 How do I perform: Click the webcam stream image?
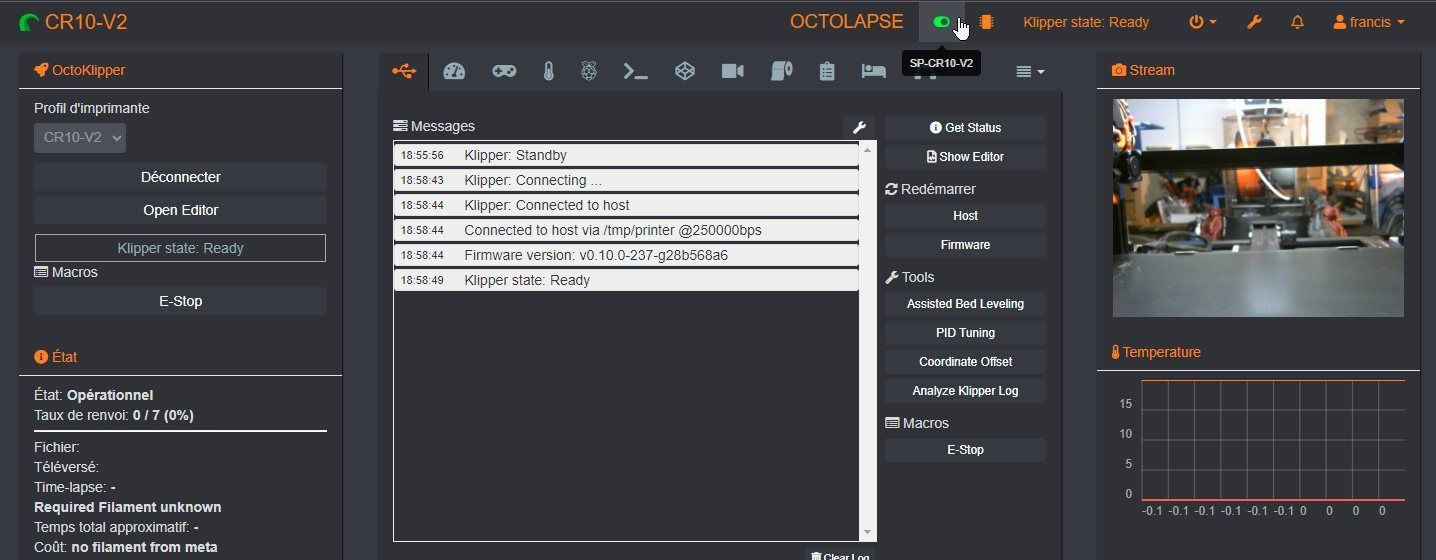pyautogui.click(x=1258, y=207)
